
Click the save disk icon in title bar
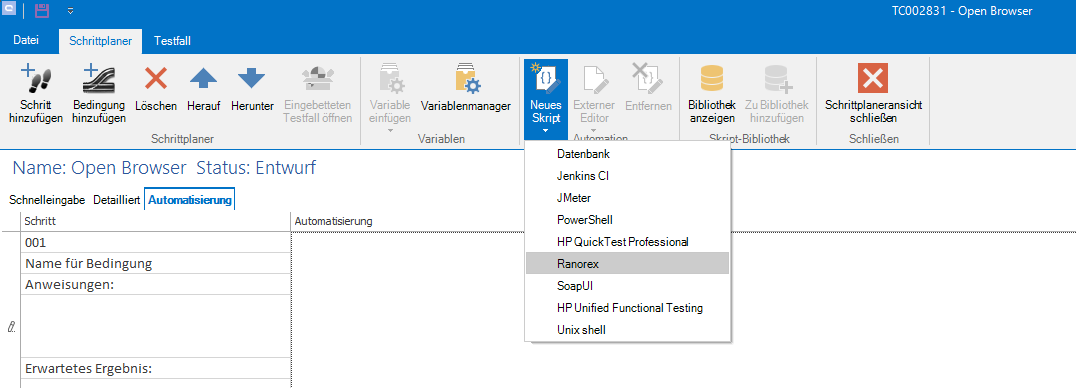(x=42, y=10)
